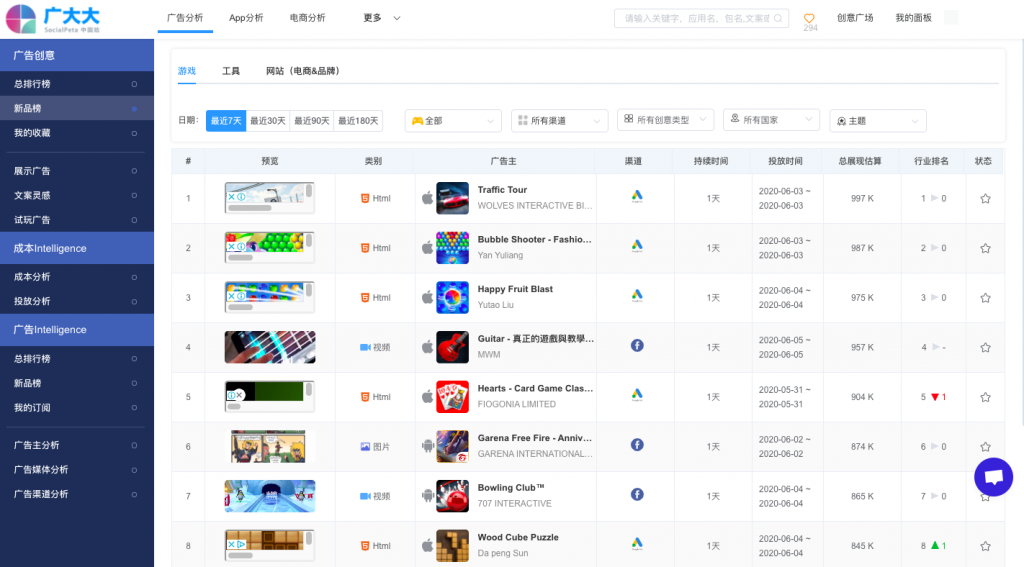Screen dimensions: 1024x567
Task: Click the search magnifier icon
Action: [x=778, y=18]
